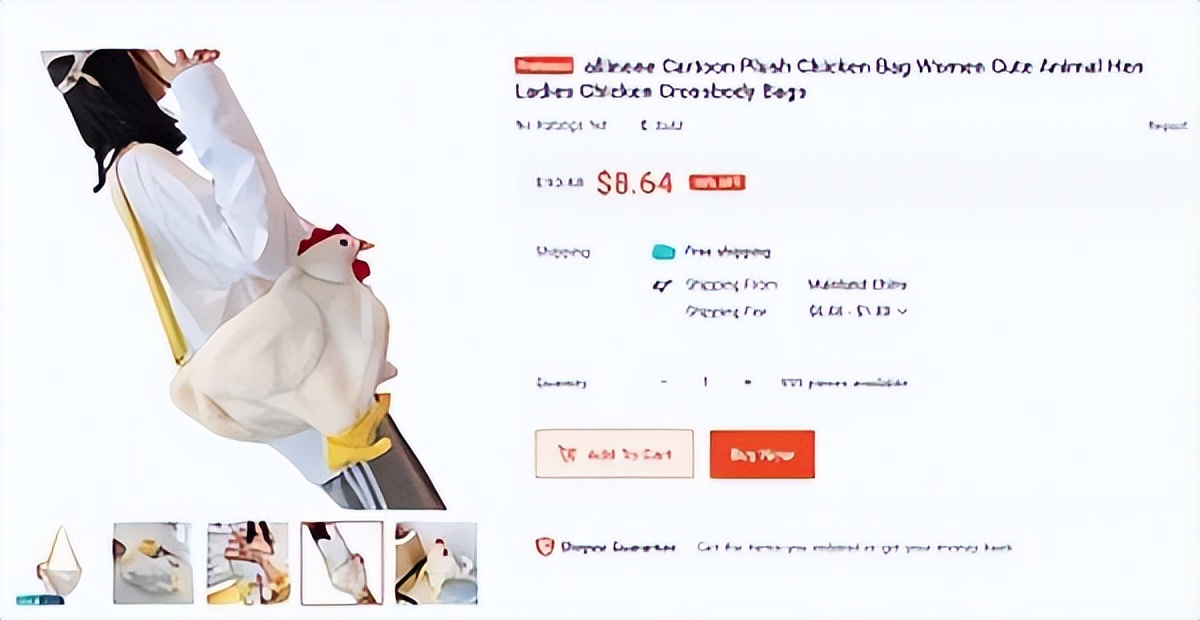
Task: Select the third product thumbnail
Action: coord(247,563)
